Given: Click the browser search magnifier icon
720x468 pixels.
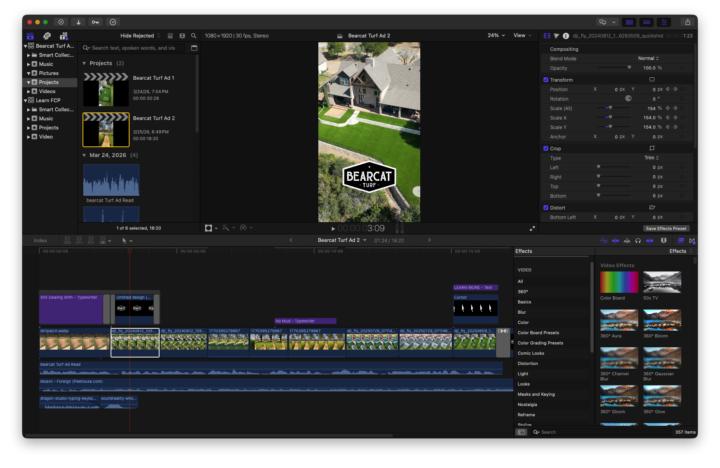Looking at the screenshot, I should [194, 35].
